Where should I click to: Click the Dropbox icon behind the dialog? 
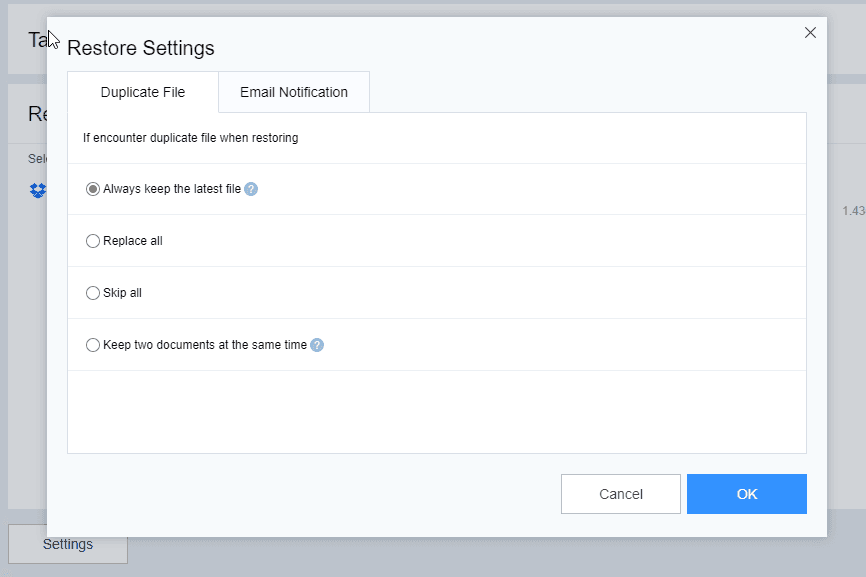pyautogui.click(x=38, y=191)
